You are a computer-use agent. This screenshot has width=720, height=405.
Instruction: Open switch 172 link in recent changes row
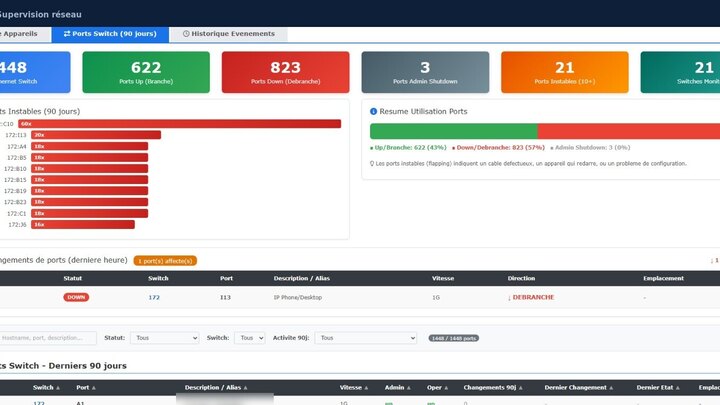154,298
